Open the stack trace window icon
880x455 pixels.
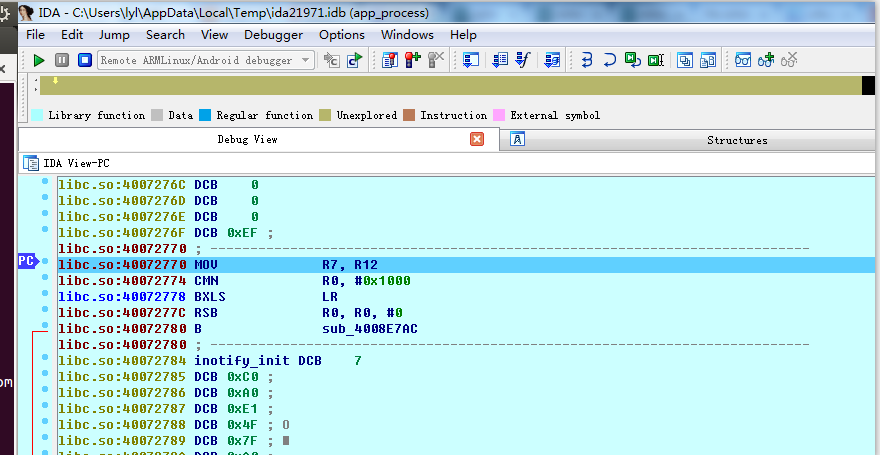470,60
